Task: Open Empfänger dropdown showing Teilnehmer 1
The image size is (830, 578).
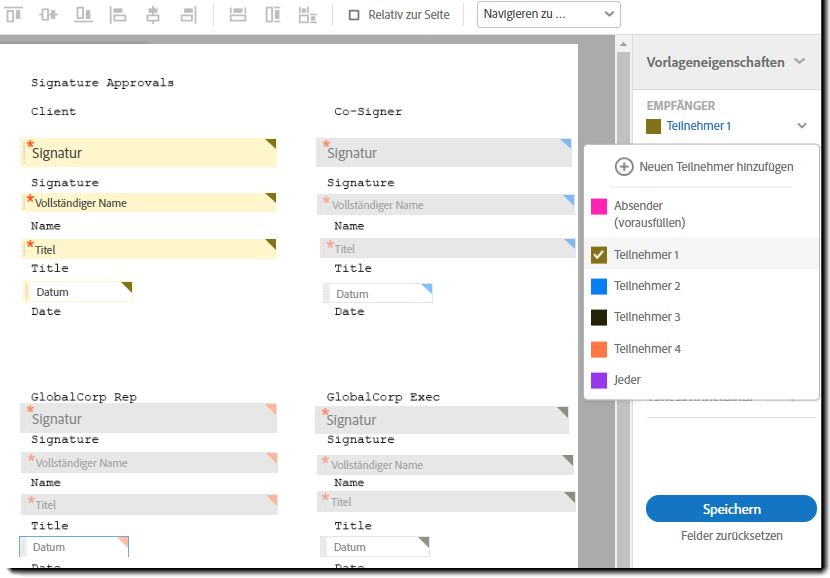Action: [726, 126]
